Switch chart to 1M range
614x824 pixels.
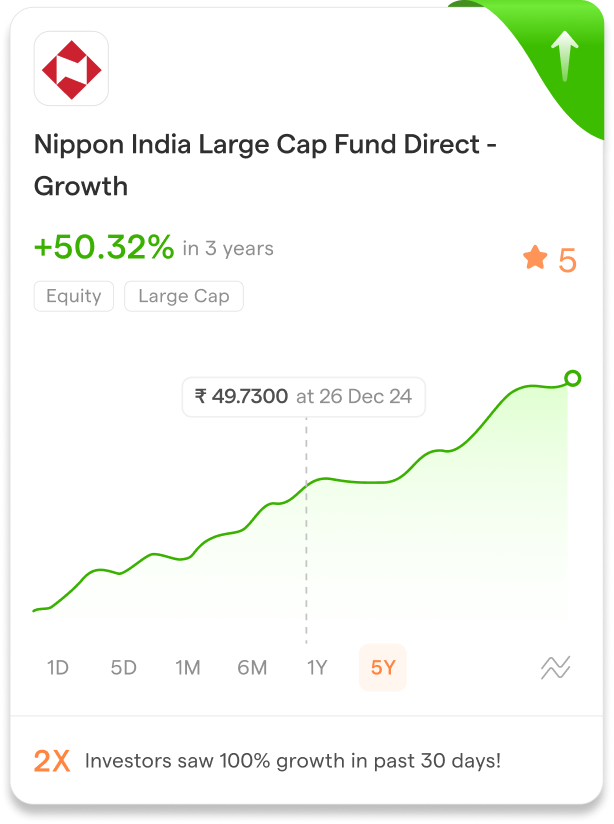point(188,667)
